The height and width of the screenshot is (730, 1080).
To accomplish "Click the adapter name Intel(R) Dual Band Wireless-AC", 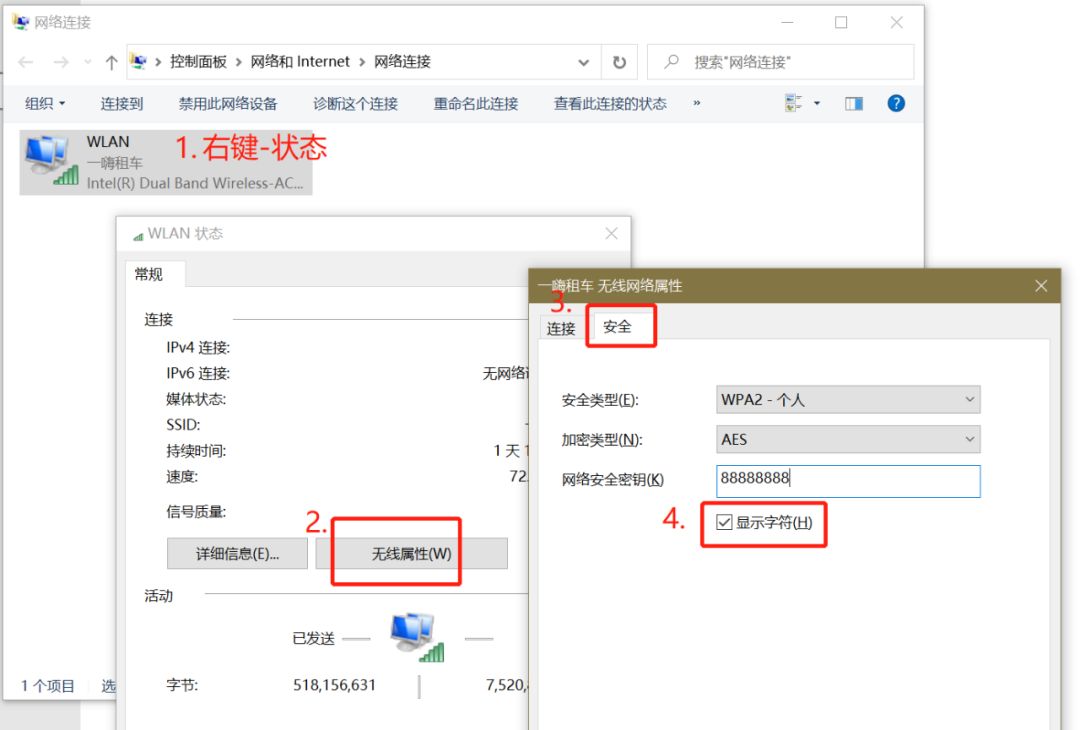I will (195, 183).
